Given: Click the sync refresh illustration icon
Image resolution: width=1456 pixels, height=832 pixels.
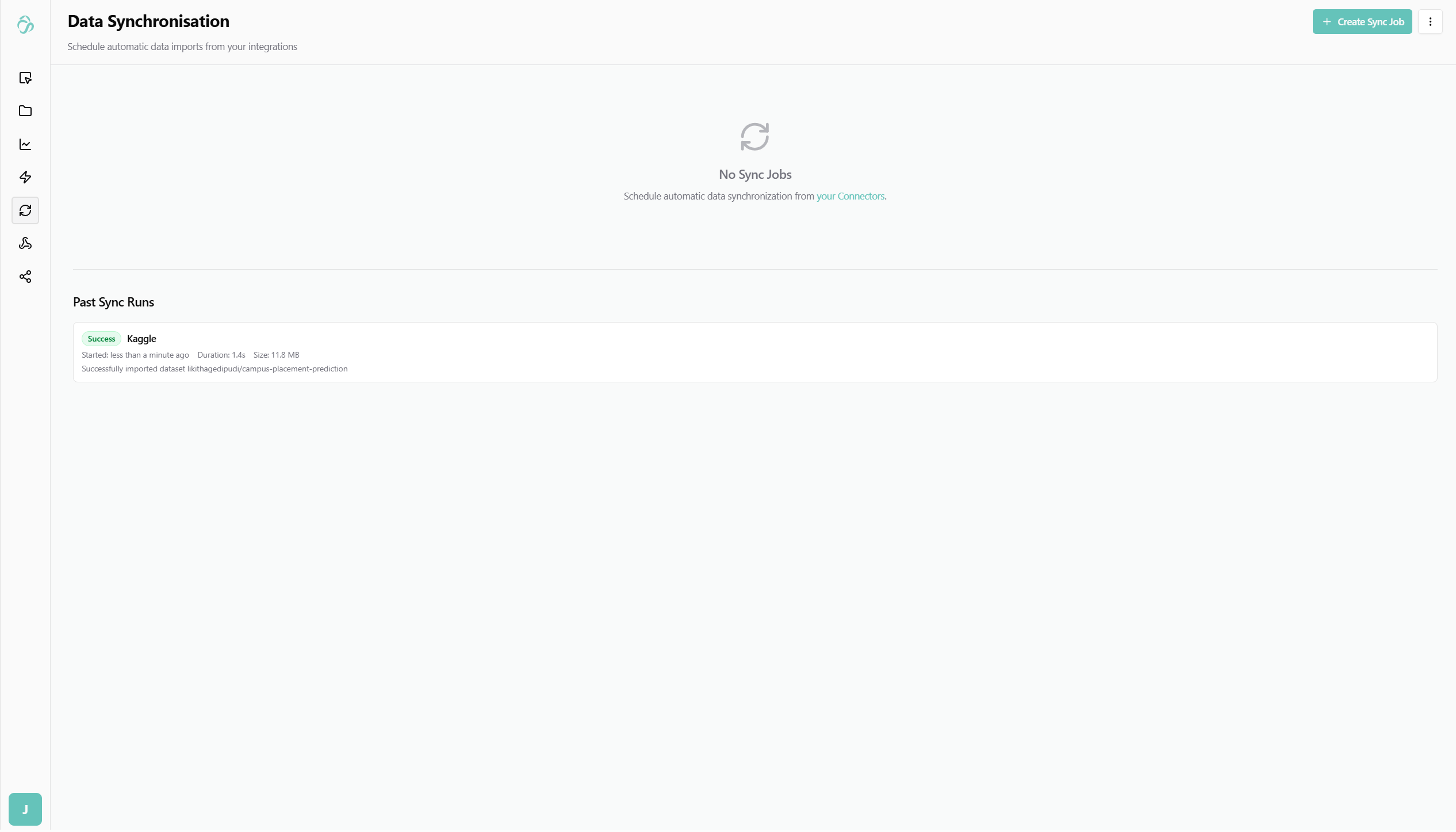Looking at the screenshot, I should pos(754,136).
